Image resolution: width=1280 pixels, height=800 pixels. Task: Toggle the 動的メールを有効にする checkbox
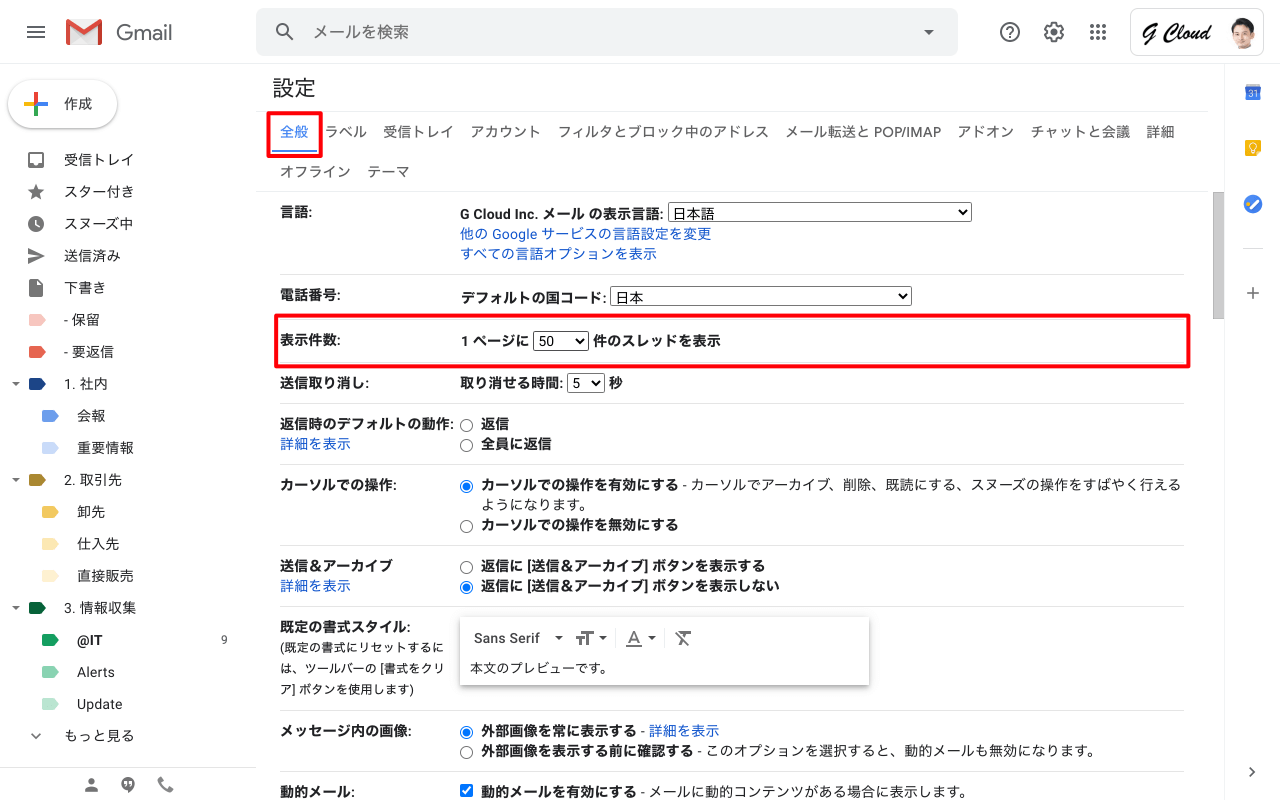[x=466, y=791]
